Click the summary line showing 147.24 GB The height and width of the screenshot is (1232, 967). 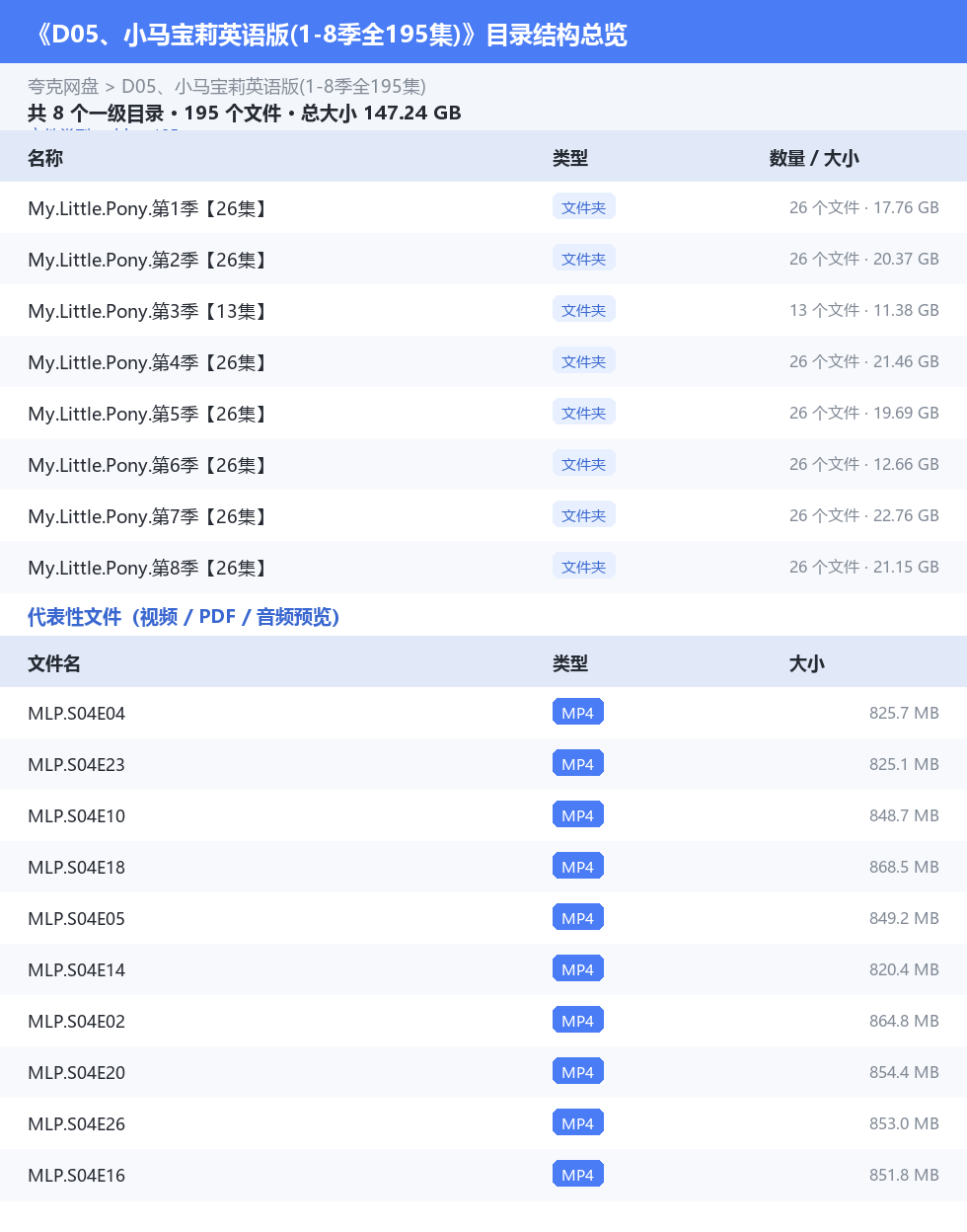pos(245,113)
